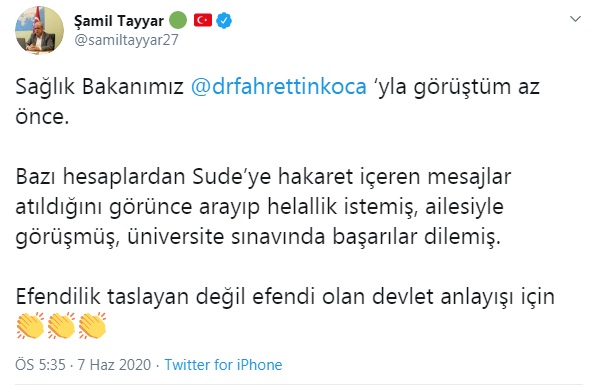Click the ÖS 5:35 timestamp

(41, 365)
